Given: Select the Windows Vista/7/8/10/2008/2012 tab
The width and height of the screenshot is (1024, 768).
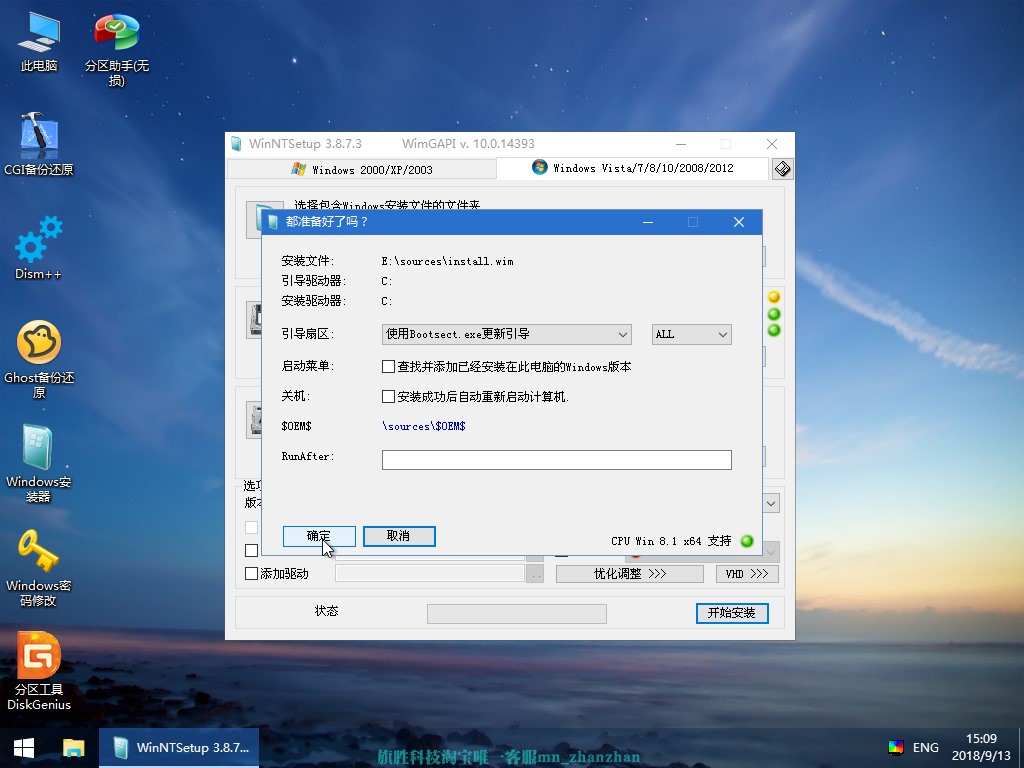Looking at the screenshot, I should 640,168.
